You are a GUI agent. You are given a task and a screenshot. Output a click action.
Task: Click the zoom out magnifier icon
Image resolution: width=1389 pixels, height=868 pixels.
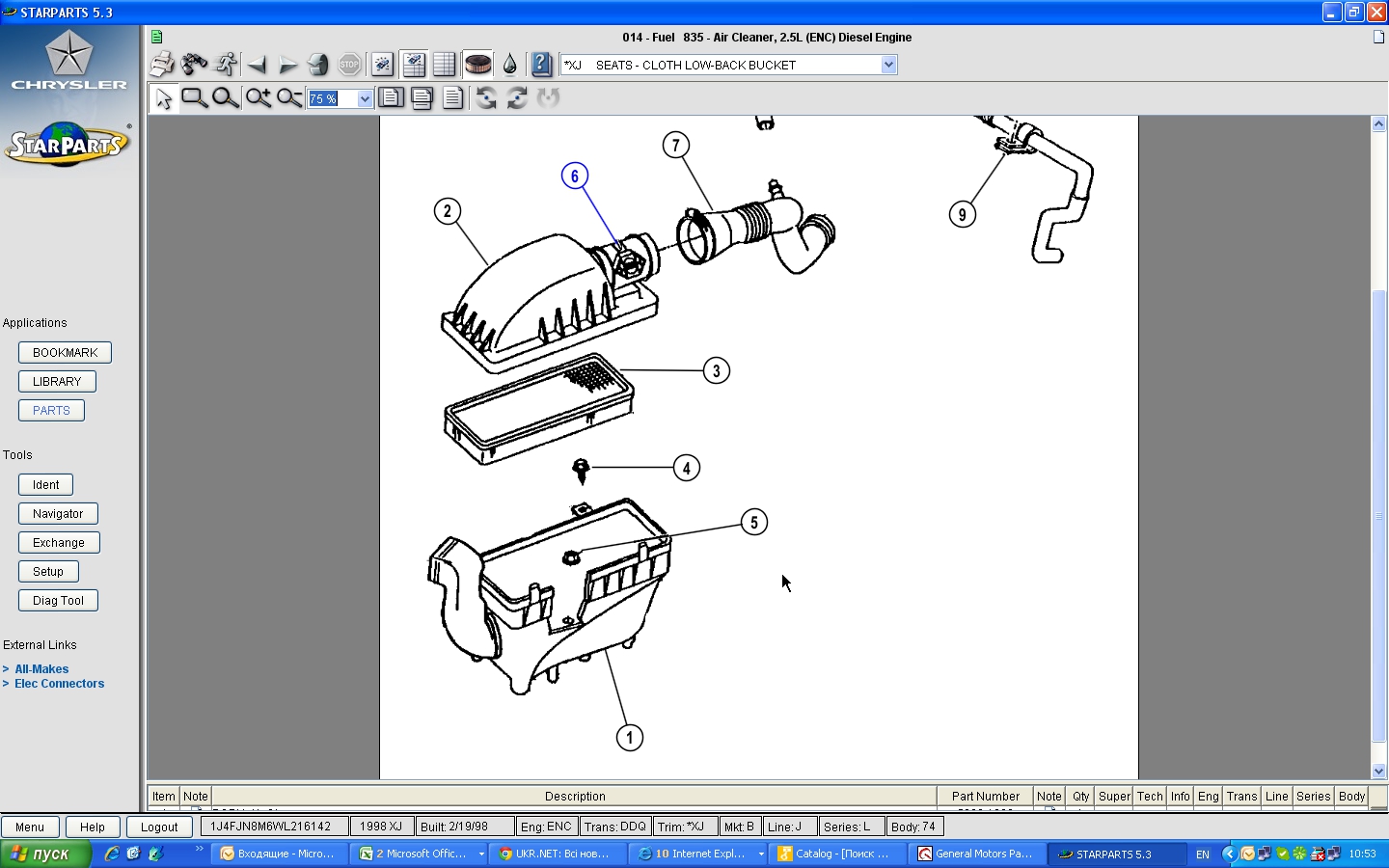(x=288, y=98)
